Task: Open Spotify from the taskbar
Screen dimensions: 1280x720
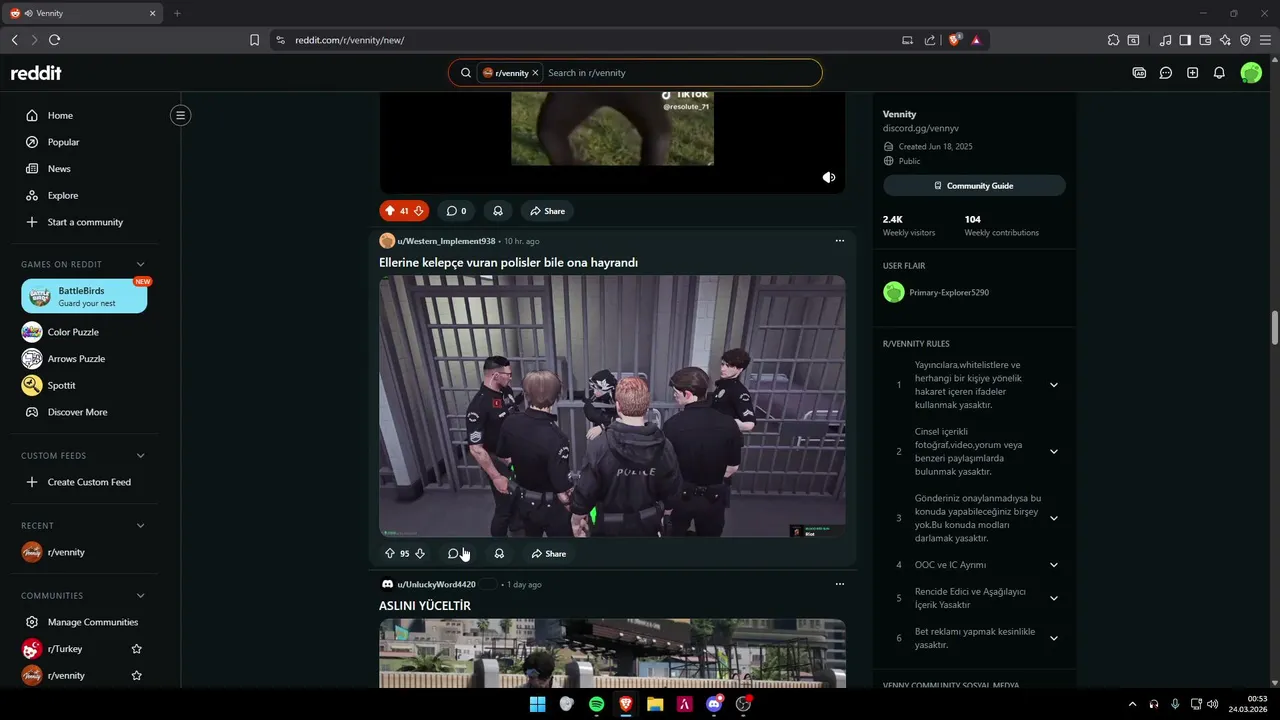Action: [596, 704]
